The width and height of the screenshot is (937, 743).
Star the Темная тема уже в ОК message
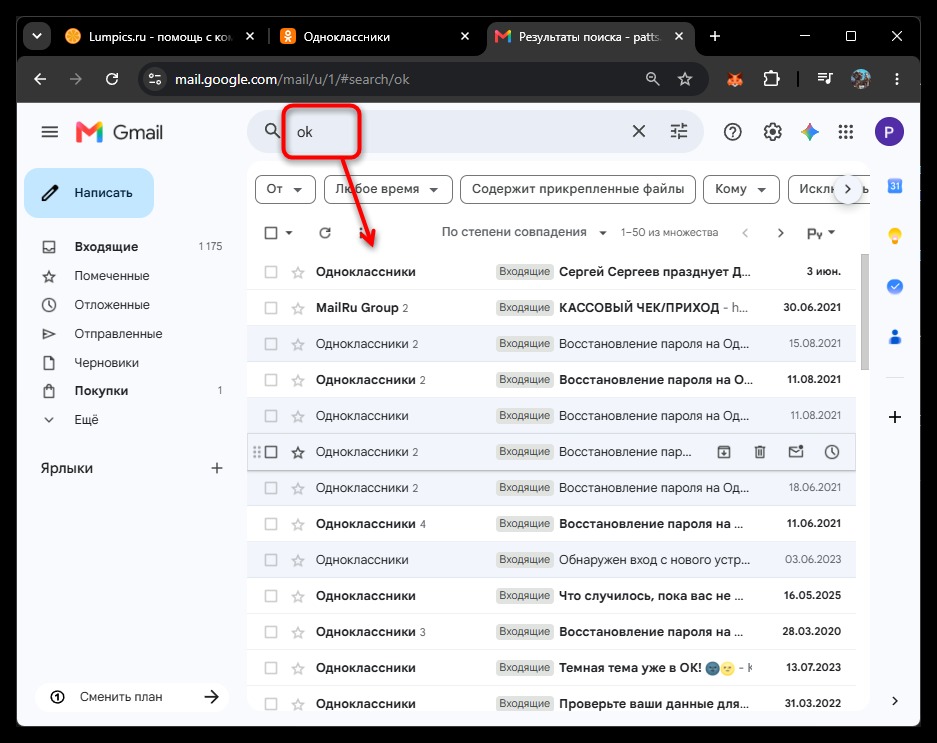[x=298, y=668]
